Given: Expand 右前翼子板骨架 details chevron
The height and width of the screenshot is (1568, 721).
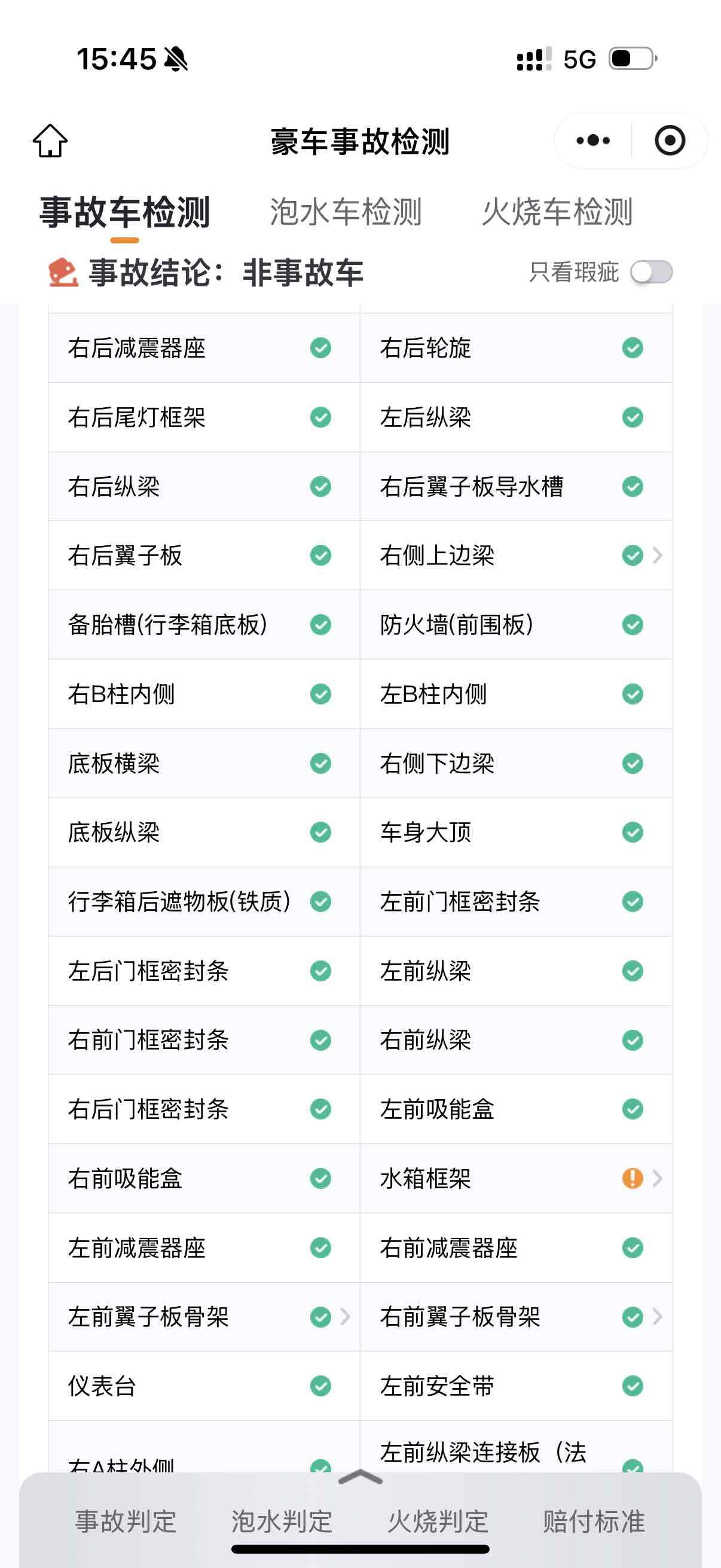Looking at the screenshot, I should pos(657,1317).
